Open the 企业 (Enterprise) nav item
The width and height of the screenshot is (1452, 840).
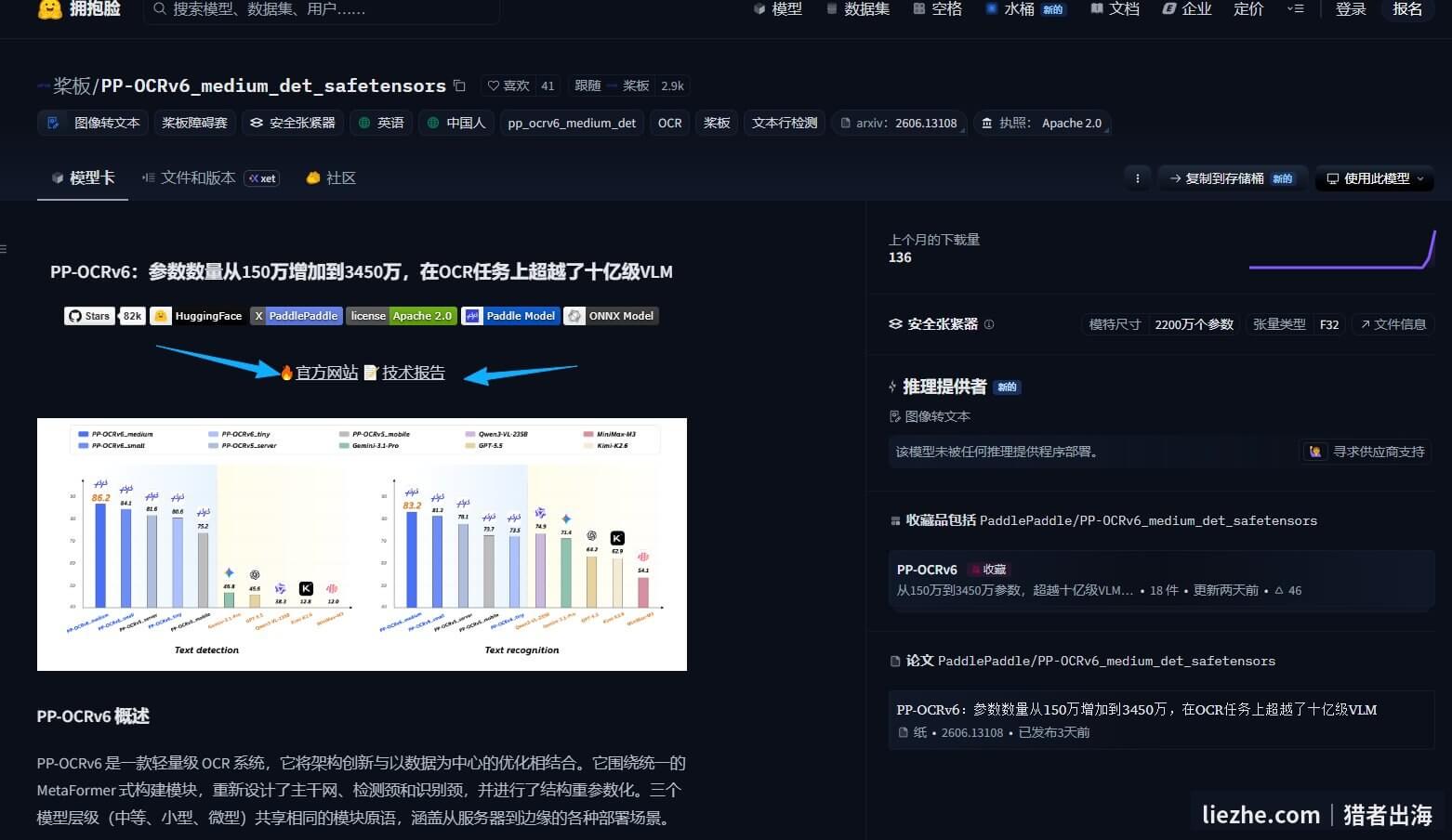pyautogui.click(x=1187, y=8)
